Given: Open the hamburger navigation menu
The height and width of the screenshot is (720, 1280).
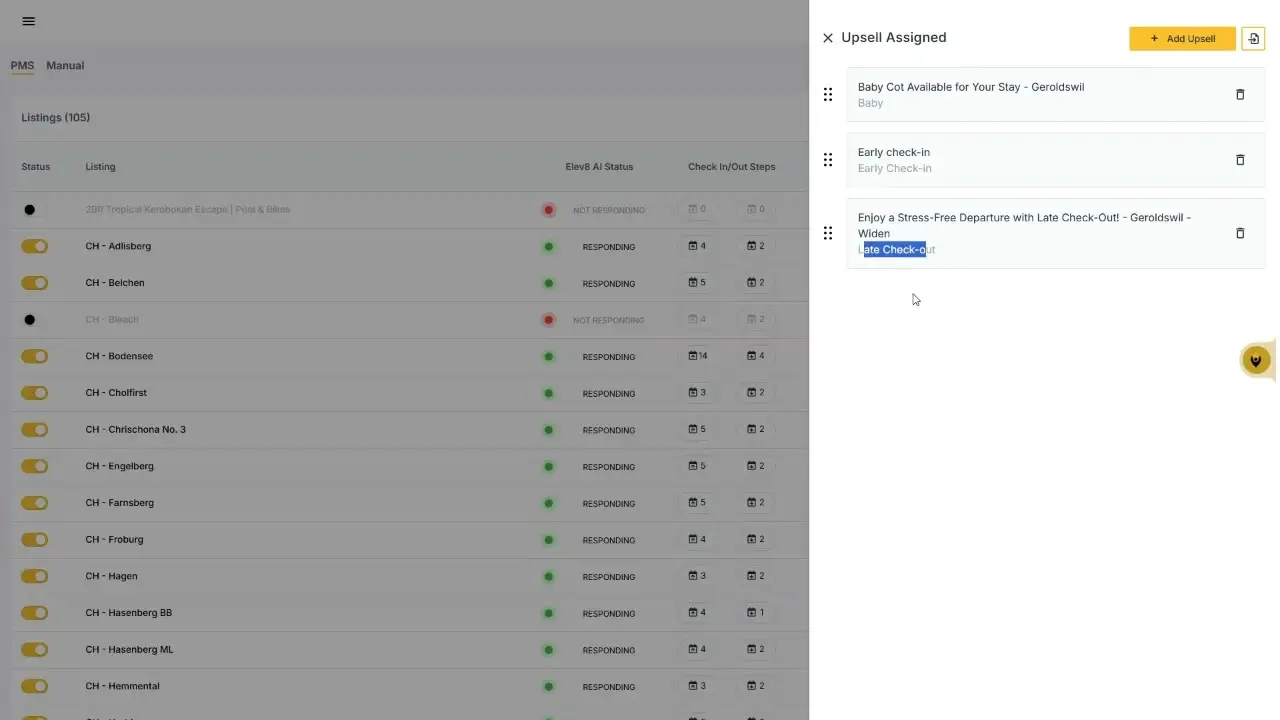Looking at the screenshot, I should click(28, 21).
